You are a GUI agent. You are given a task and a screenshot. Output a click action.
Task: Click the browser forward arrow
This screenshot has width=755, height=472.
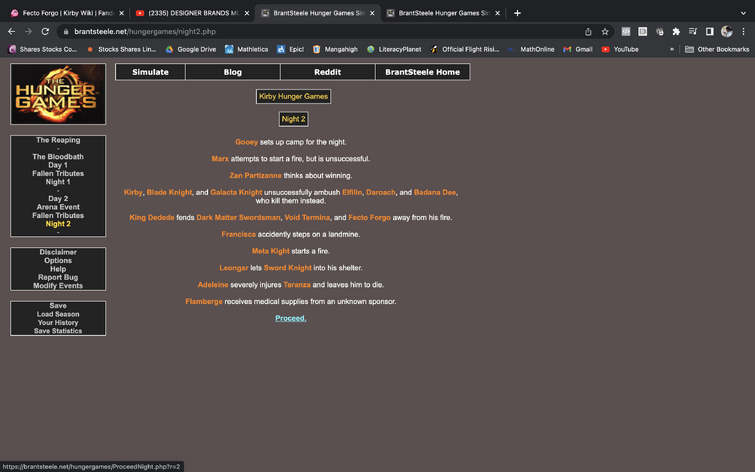pos(28,31)
